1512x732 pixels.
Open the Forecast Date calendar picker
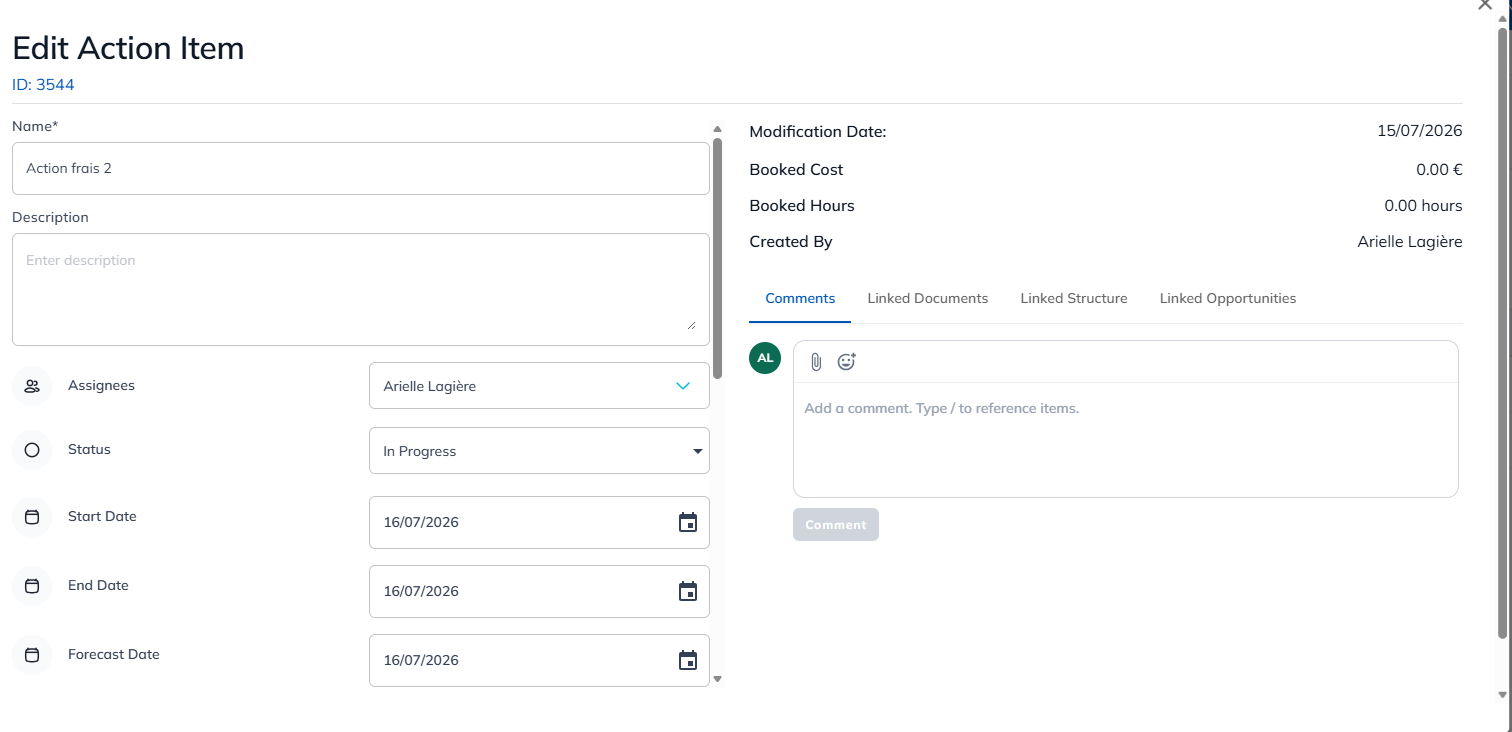[688, 660]
